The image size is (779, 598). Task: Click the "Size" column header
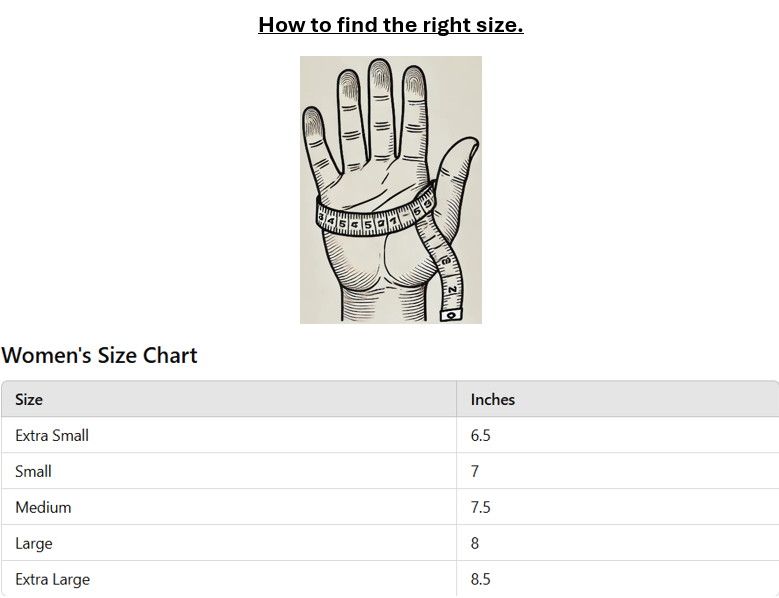29,399
